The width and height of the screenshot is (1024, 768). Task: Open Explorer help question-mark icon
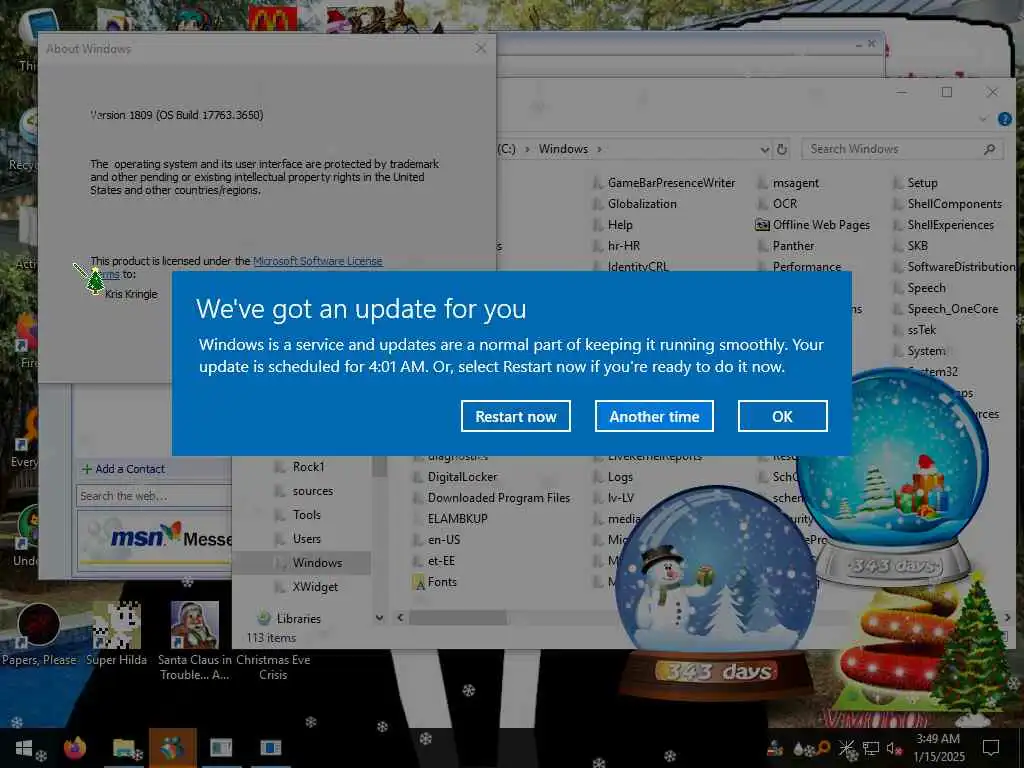coord(1004,119)
